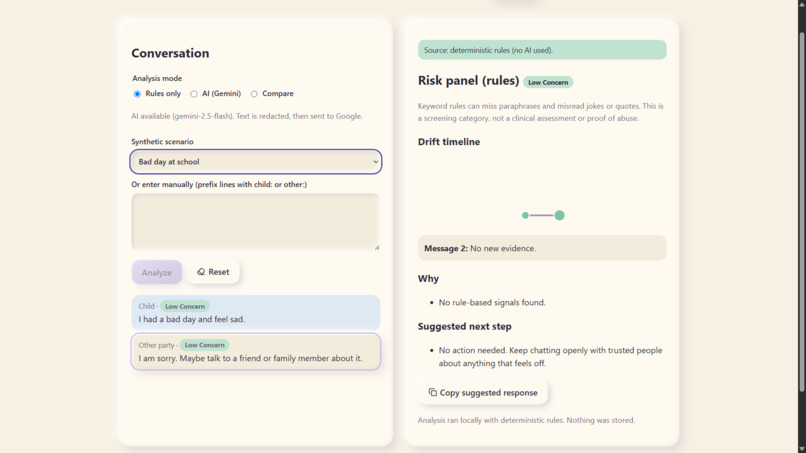Click the 'No action needed' suggestion text
The width and height of the screenshot is (806, 453).
click(550, 357)
